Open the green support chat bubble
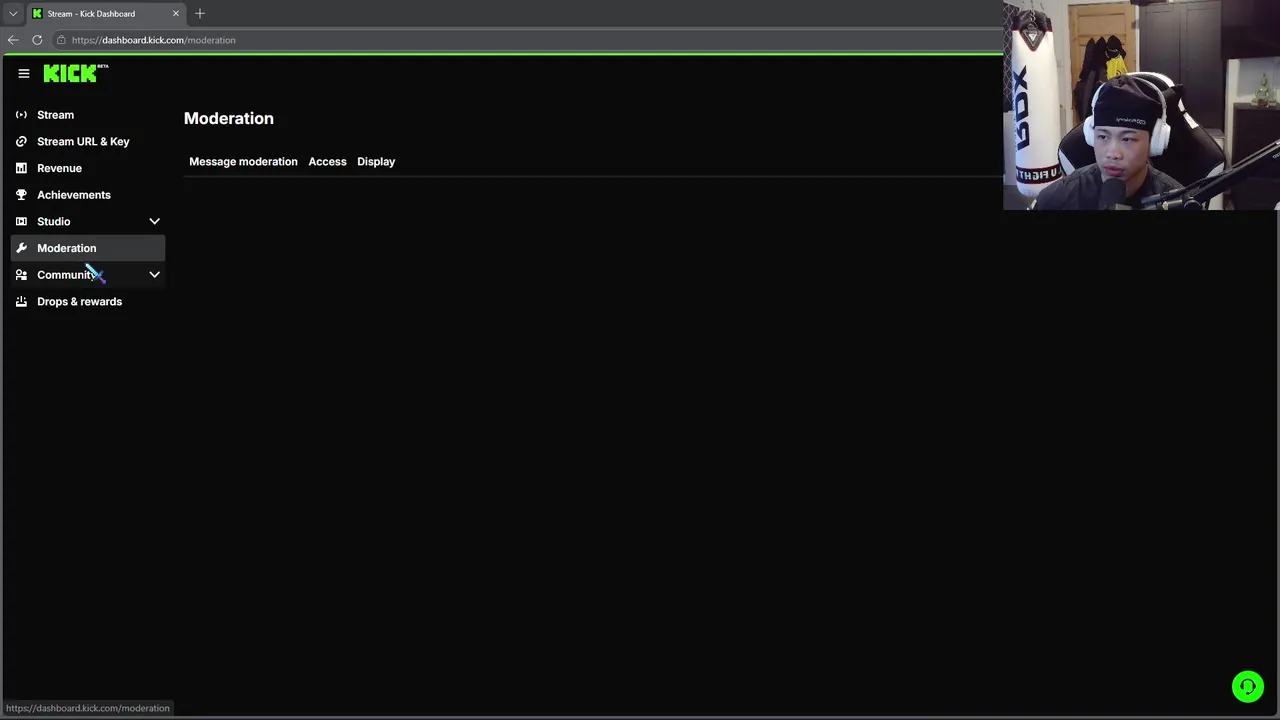The width and height of the screenshot is (1280, 720). (x=1247, y=686)
